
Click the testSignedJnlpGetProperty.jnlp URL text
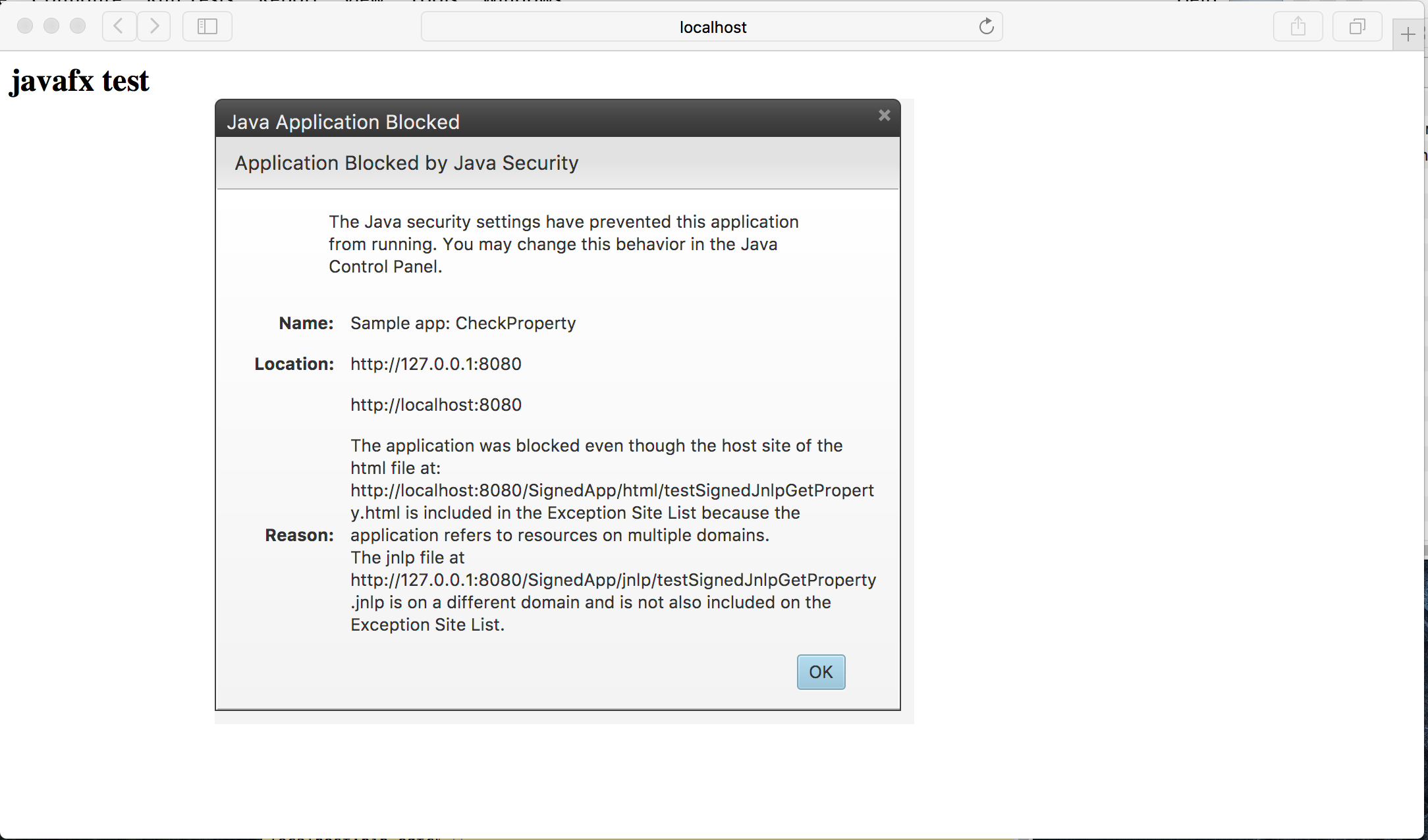coord(613,580)
